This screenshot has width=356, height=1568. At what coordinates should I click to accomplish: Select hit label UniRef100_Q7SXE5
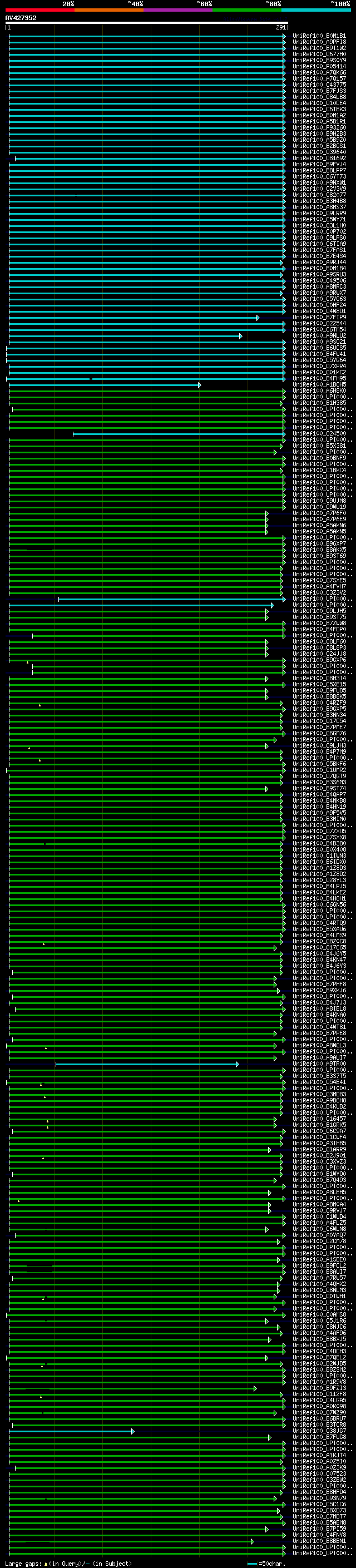coord(319,581)
